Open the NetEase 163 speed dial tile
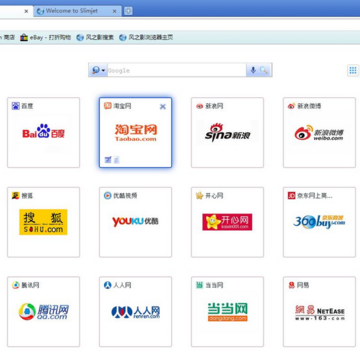Viewport: 360px width, 360px height. click(x=320, y=312)
